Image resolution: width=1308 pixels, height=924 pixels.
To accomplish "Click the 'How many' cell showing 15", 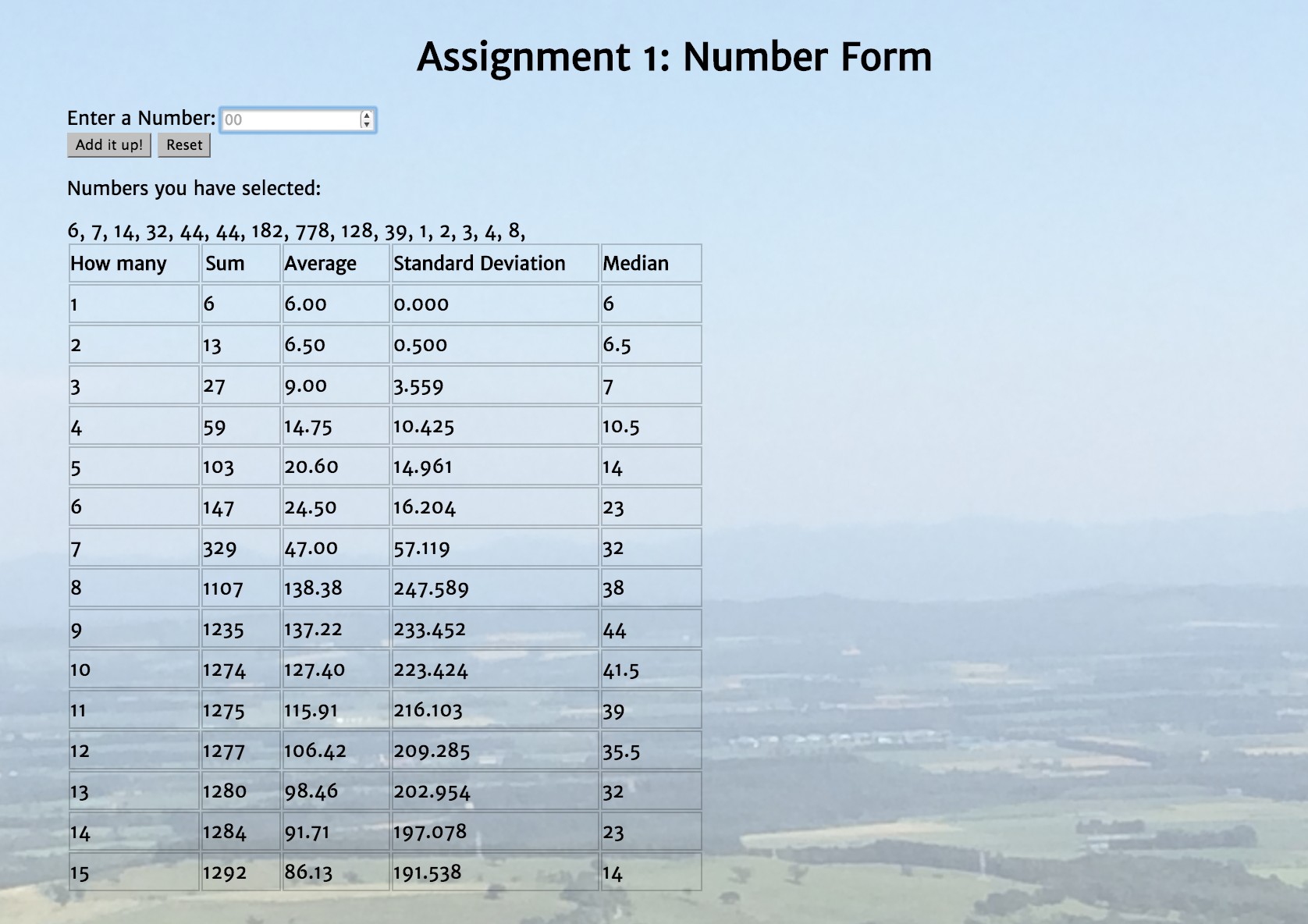I will click(134, 872).
